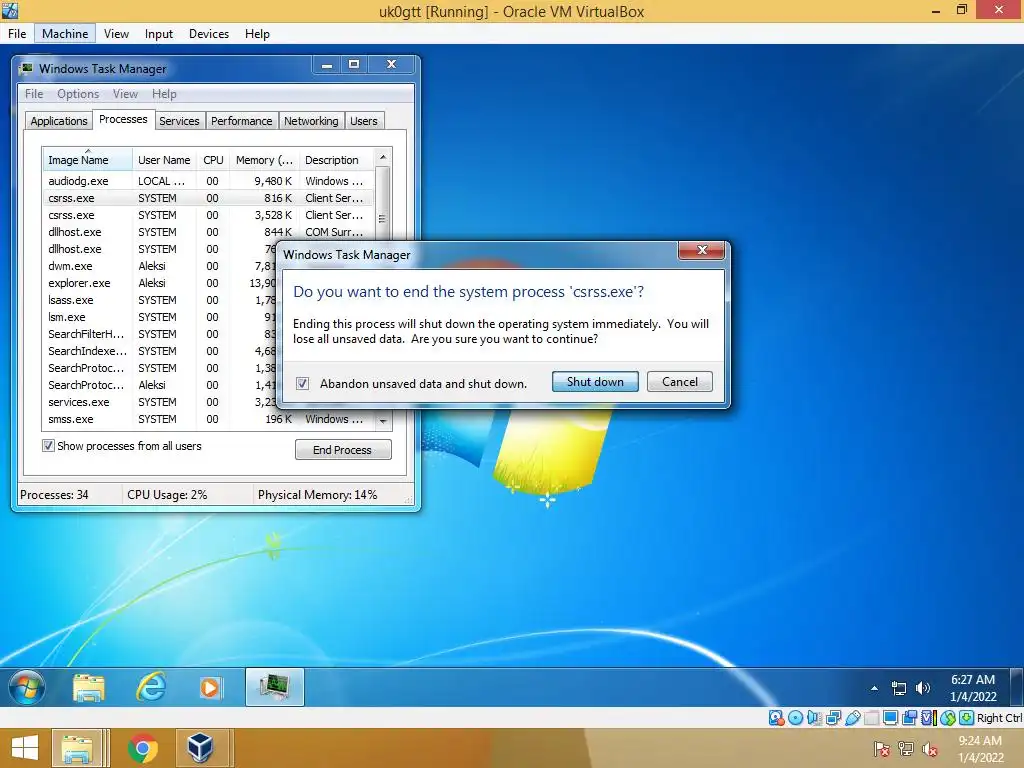Click host muted speaker tray icon
The image size is (1024, 768).
pos(929,749)
